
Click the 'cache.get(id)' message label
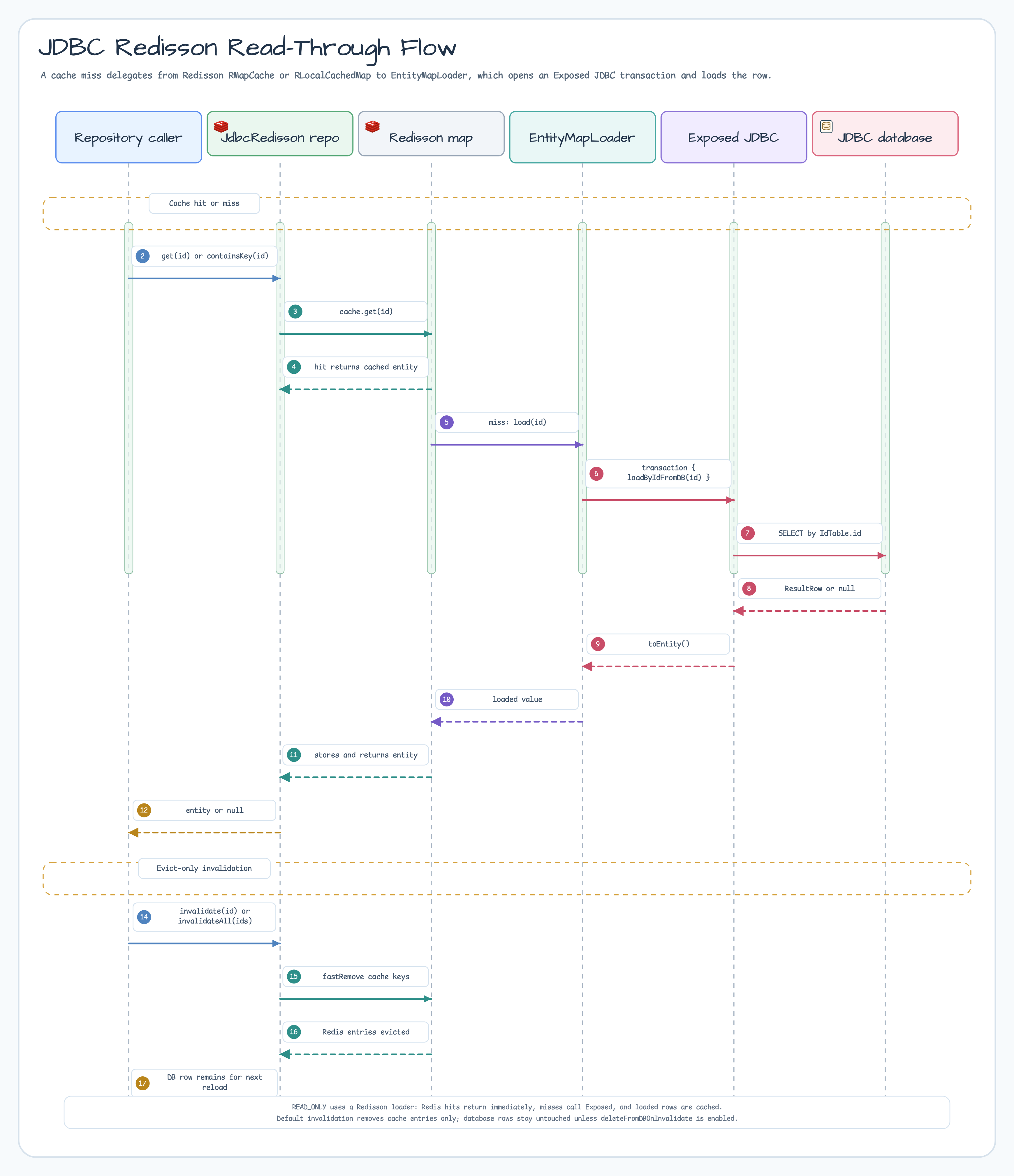[x=366, y=312]
